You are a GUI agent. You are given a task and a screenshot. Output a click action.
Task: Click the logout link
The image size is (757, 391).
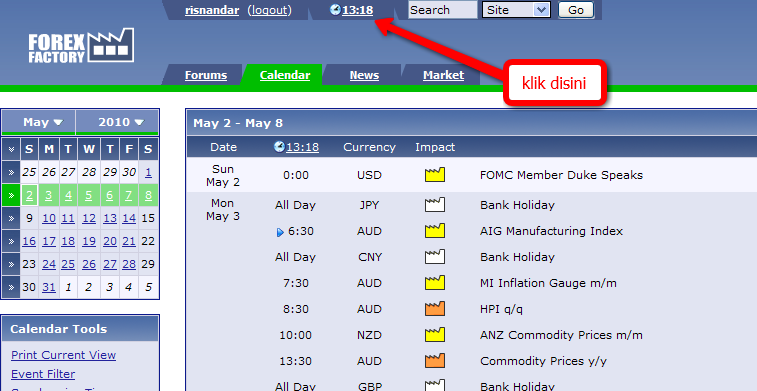269,10
